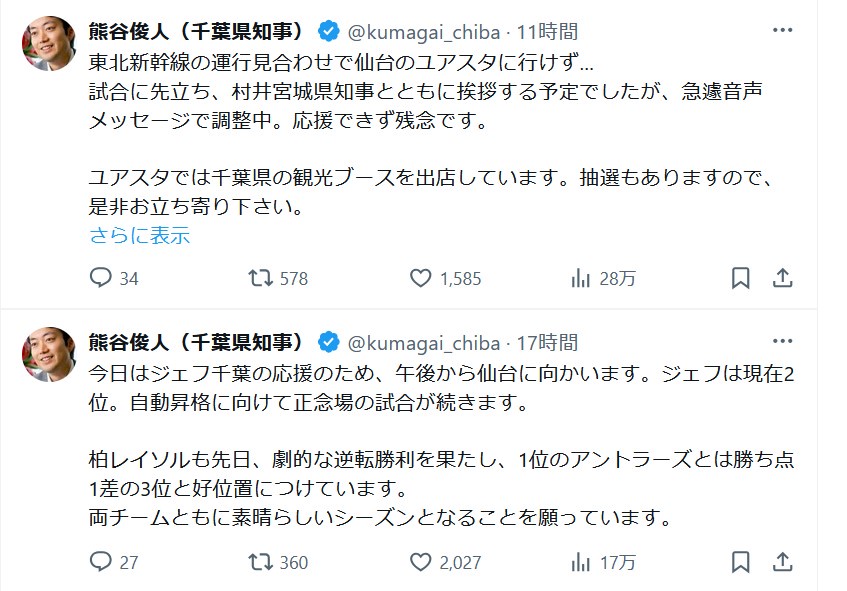
Task: Open profile picture on the first tweet
Action: coord(49,45)
